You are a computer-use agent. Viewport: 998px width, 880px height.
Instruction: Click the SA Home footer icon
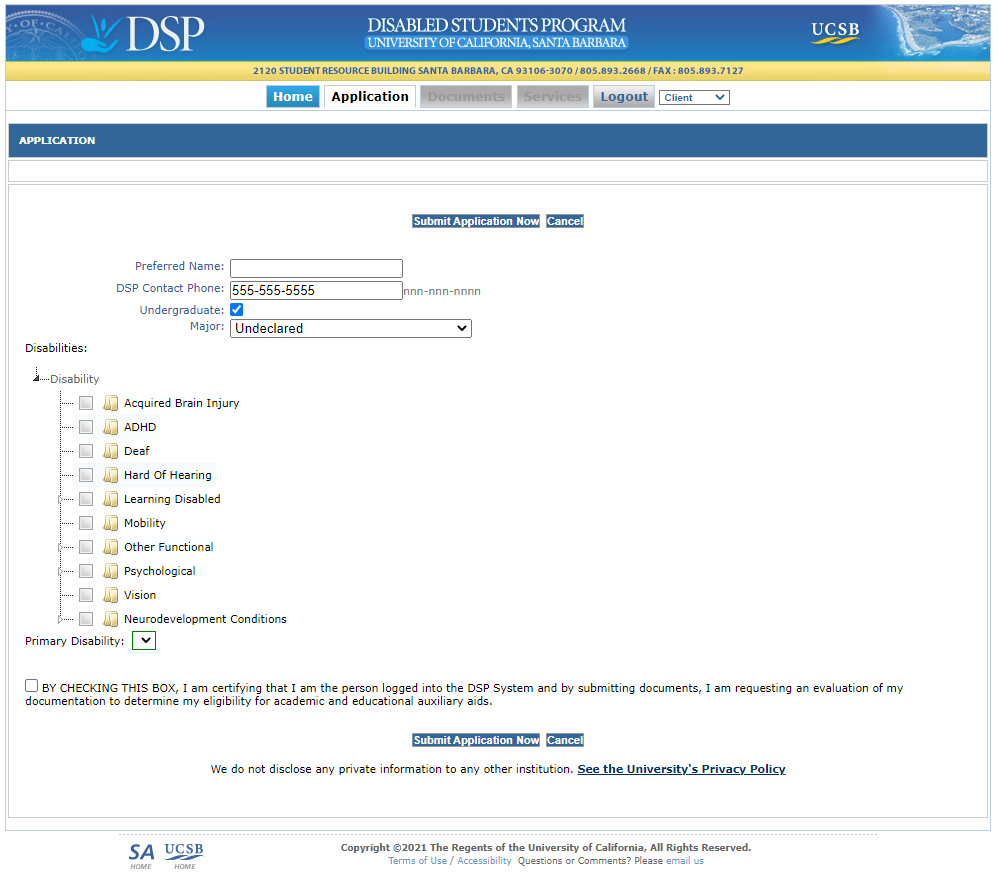(141, 855)
